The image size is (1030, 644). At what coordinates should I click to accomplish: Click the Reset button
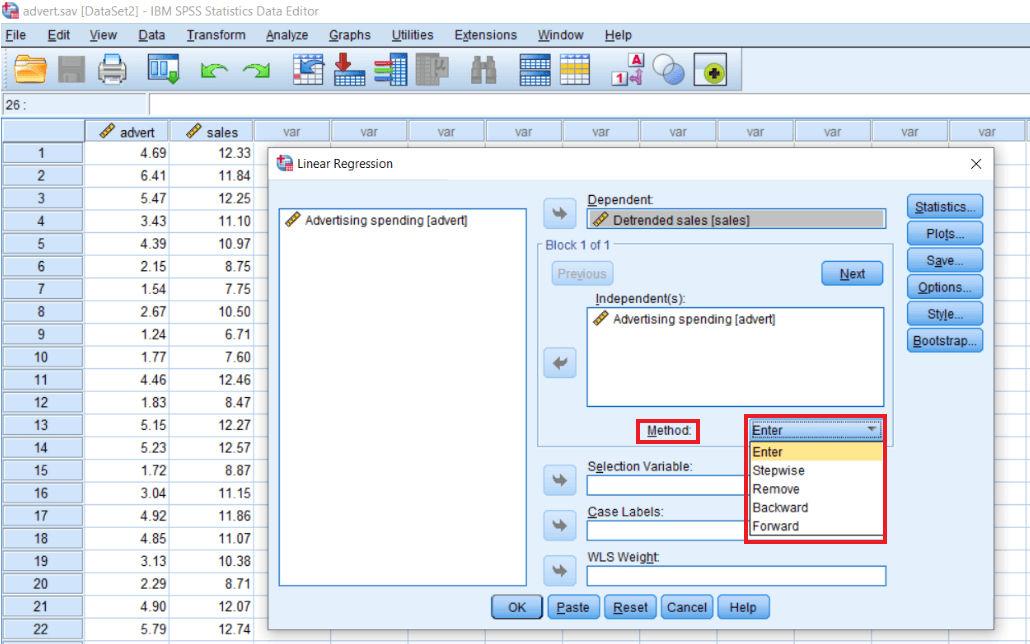click(x=630, y=607)
